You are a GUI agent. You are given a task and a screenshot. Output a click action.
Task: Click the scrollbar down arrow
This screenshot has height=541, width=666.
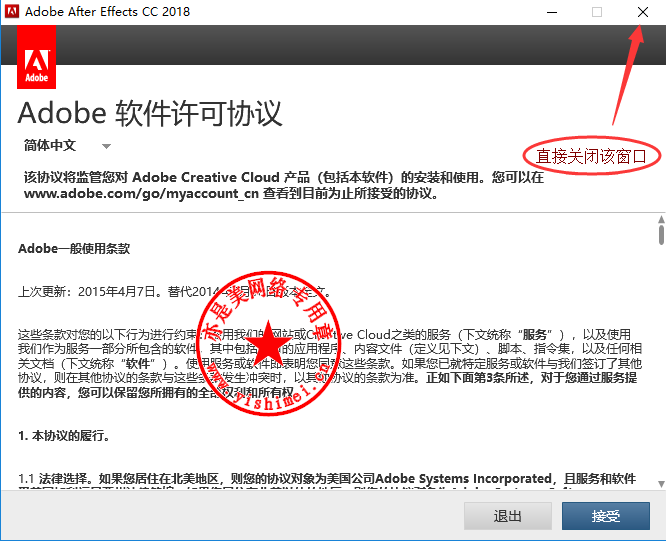pos(661,484)
